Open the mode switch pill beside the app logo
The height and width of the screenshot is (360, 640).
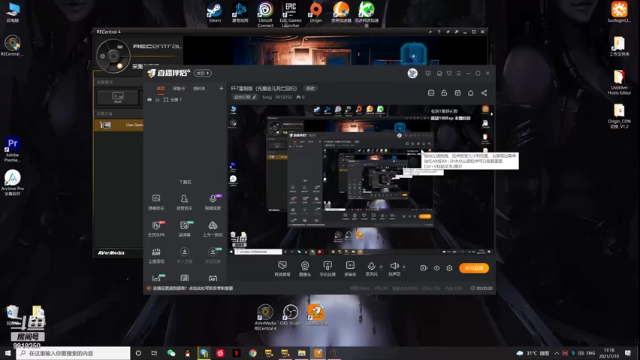click(x=203, y=73)
